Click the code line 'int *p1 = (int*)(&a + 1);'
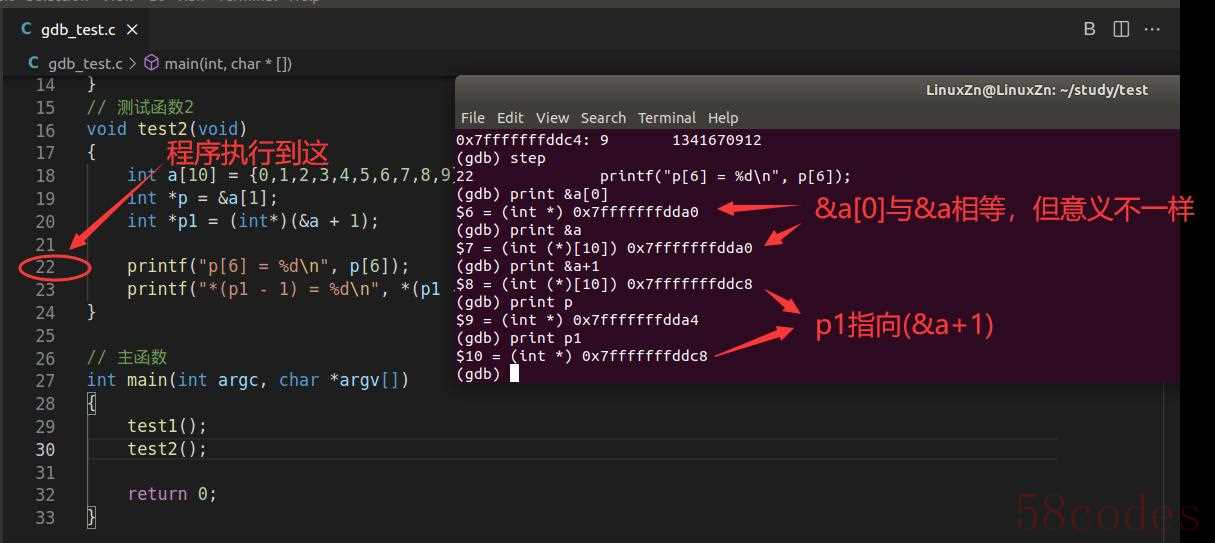This screenshot has height=543, width=1215. 253,221
